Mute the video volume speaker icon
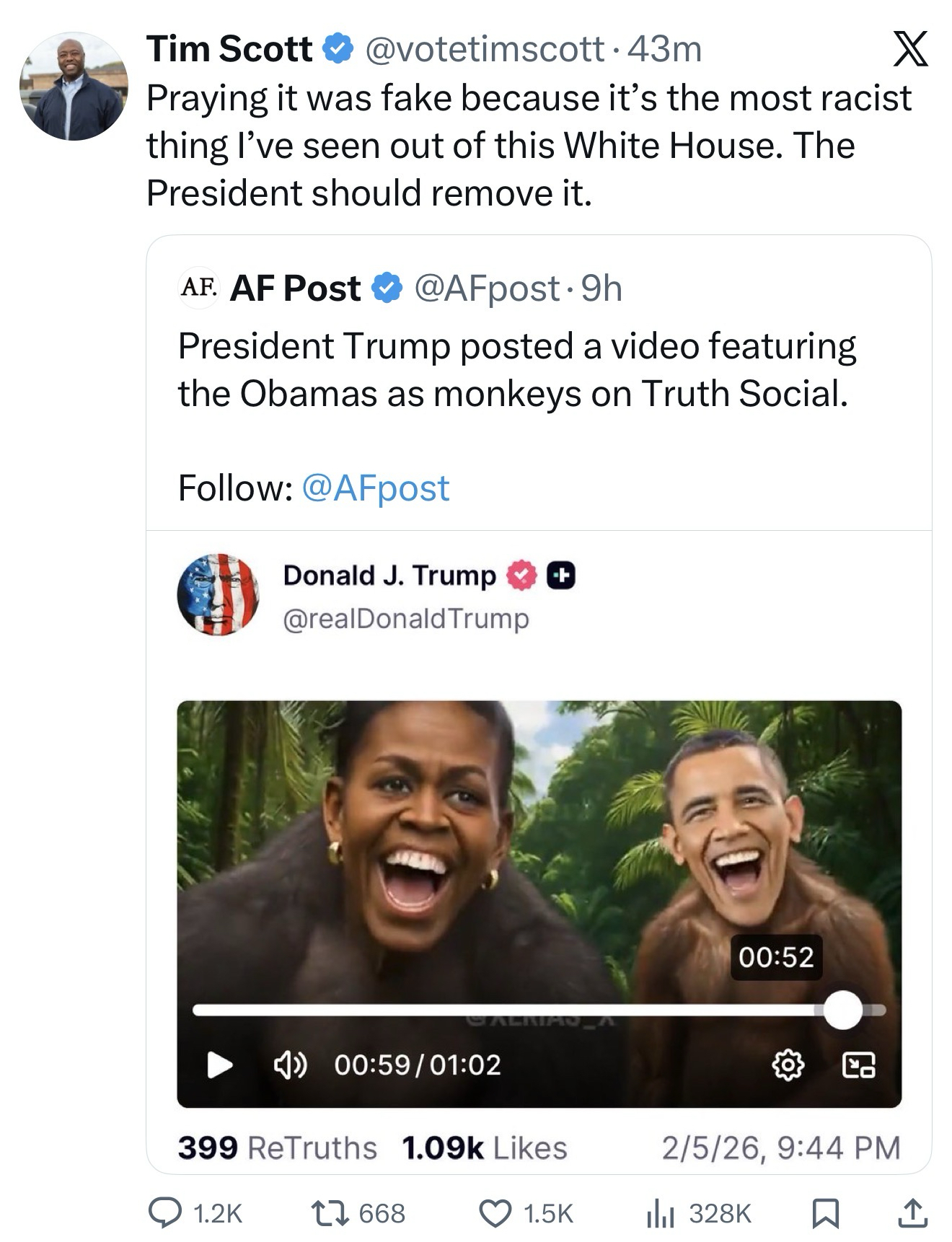 (x=289, y=1065)
